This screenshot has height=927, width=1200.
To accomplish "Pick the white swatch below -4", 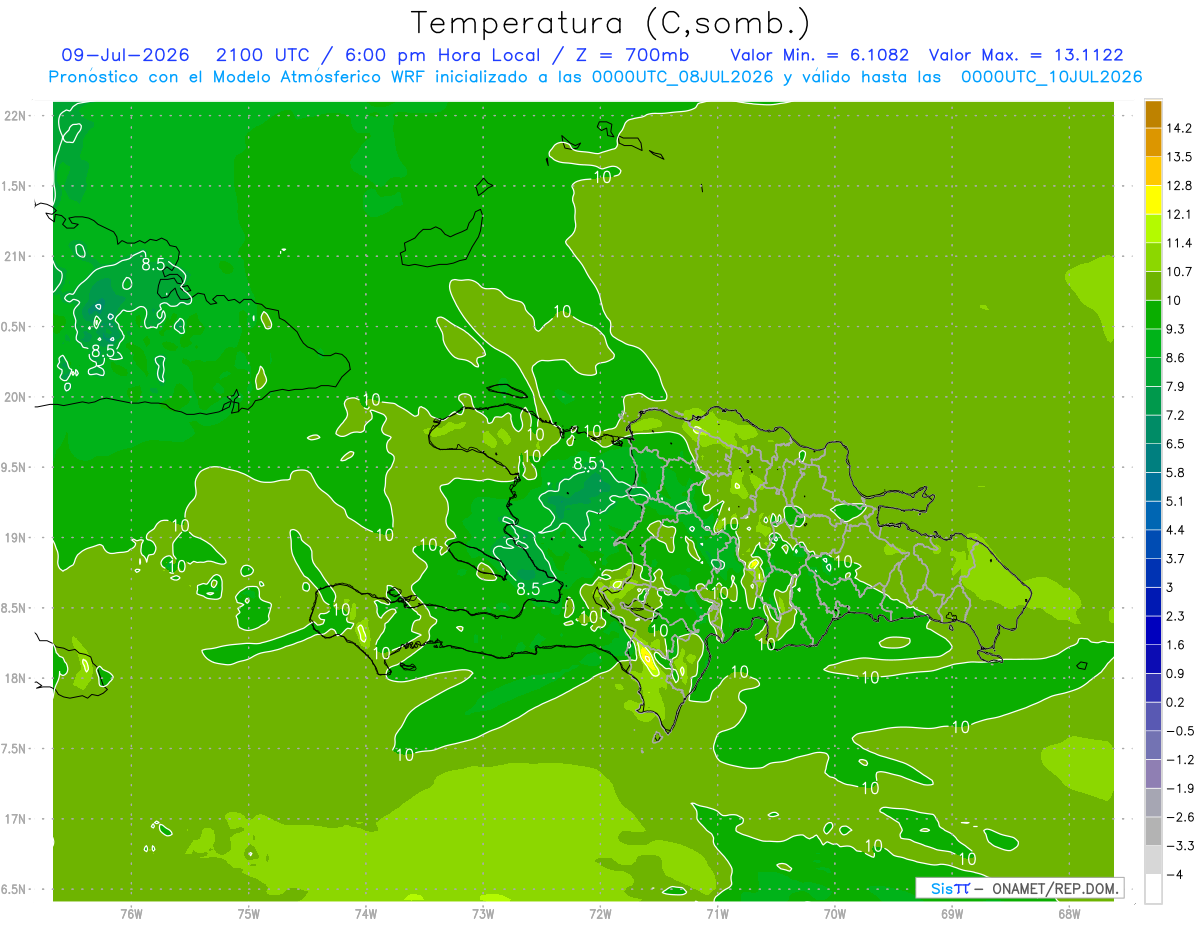I will click(1153, 889).
